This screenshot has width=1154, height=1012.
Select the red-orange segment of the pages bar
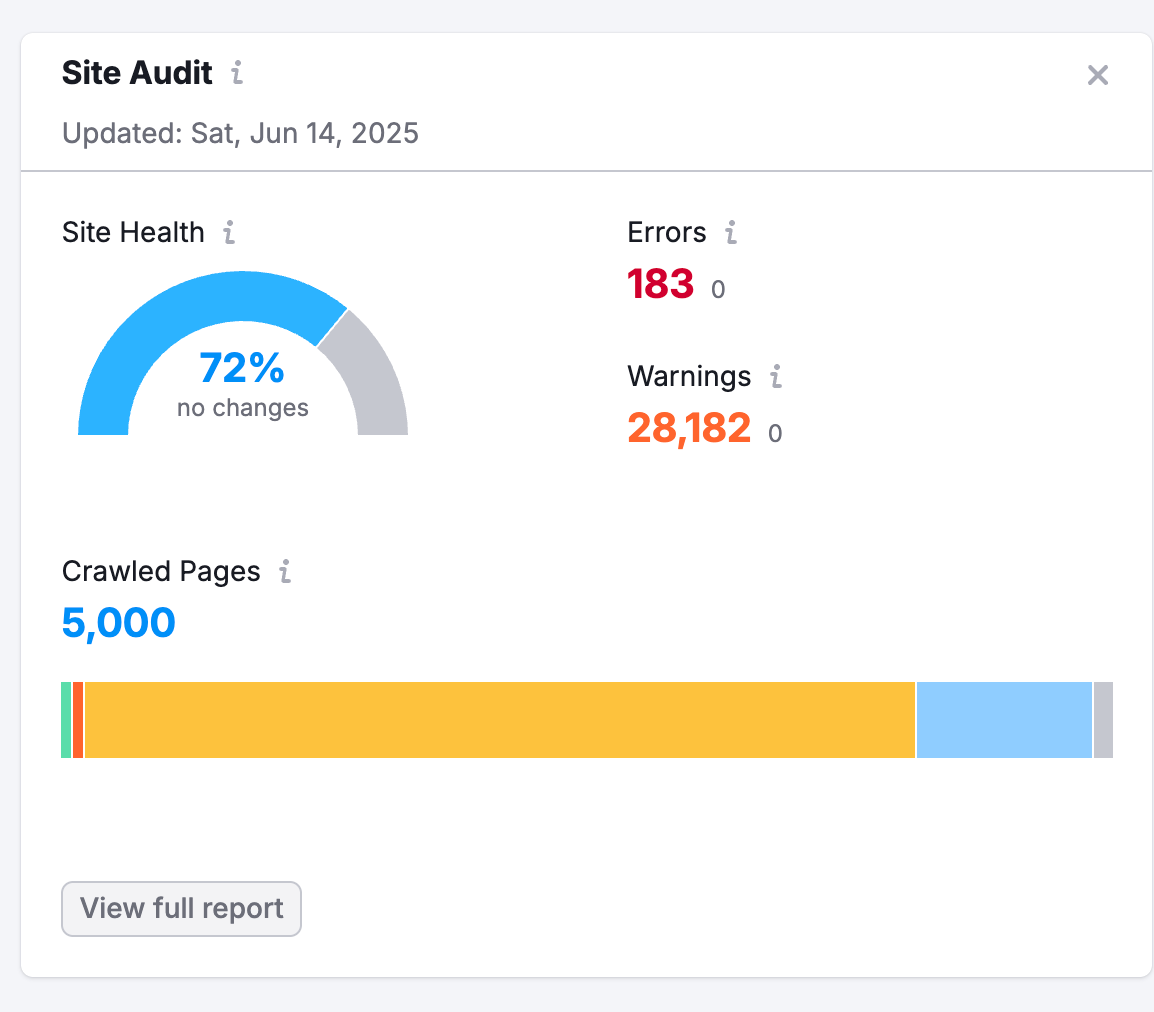pos(78,720)
